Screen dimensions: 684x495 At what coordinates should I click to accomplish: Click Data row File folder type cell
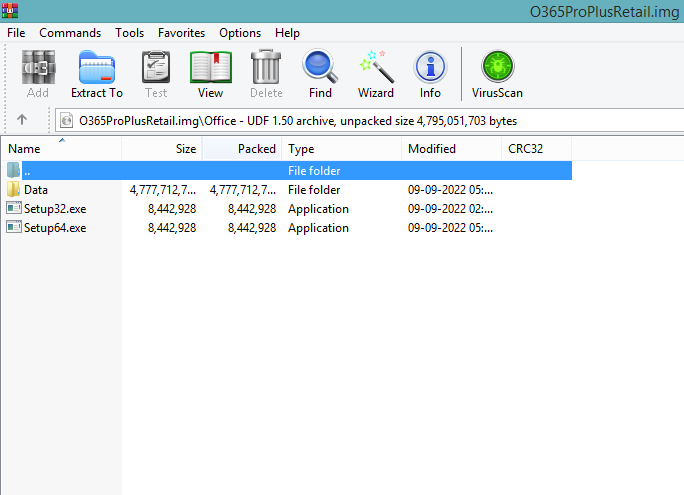tap(314, 190)
